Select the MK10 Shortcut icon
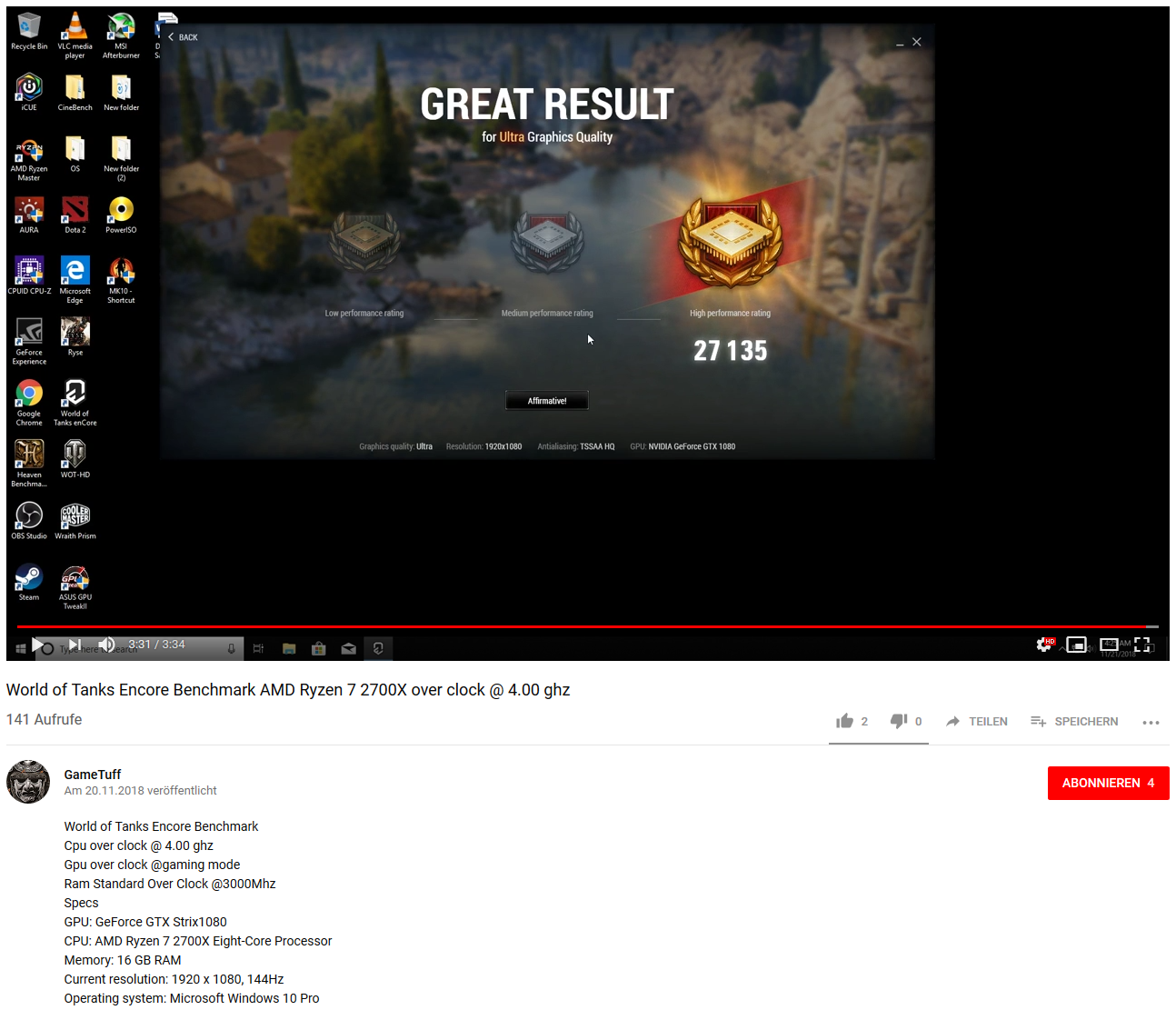The width and height of the screenshot is (1176, 1010). point(121,281)
